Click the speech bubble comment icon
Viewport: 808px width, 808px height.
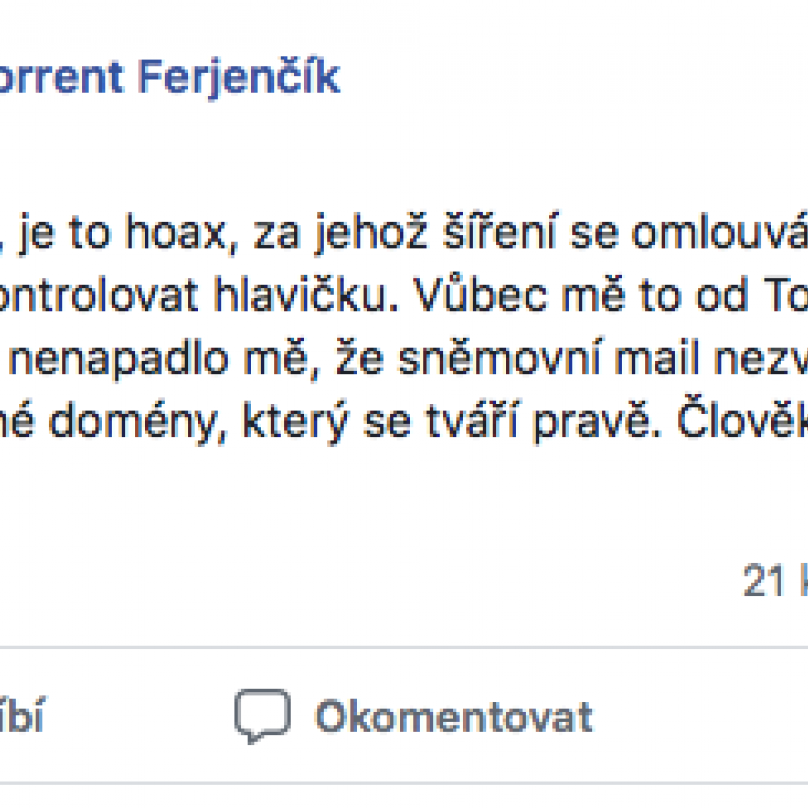tap(262, 716)
